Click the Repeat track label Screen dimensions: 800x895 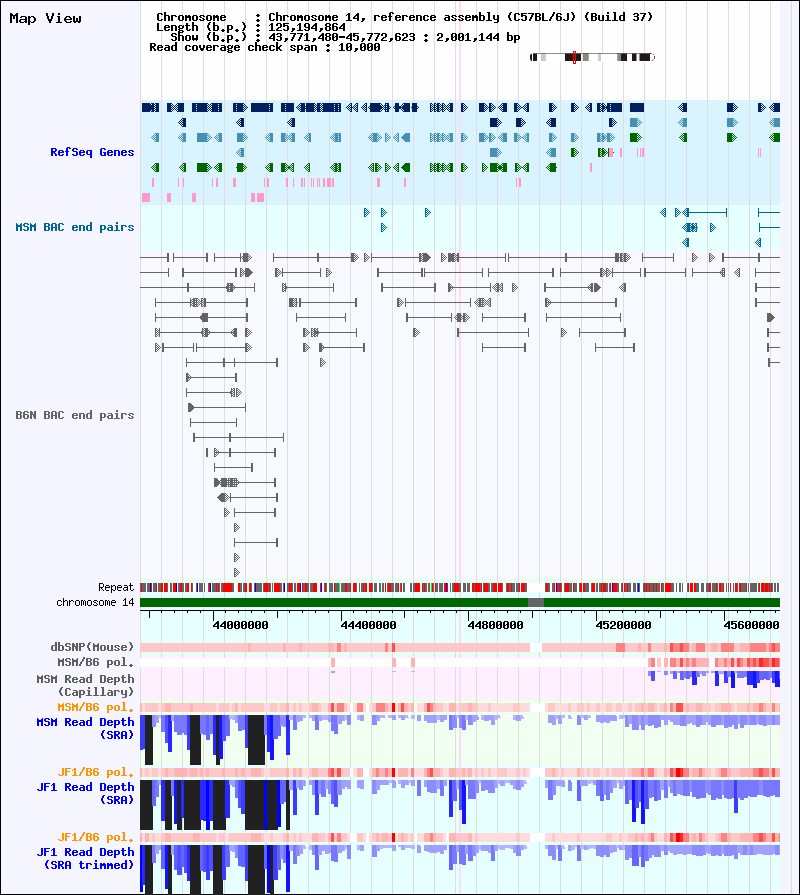[x=116, y=587]
